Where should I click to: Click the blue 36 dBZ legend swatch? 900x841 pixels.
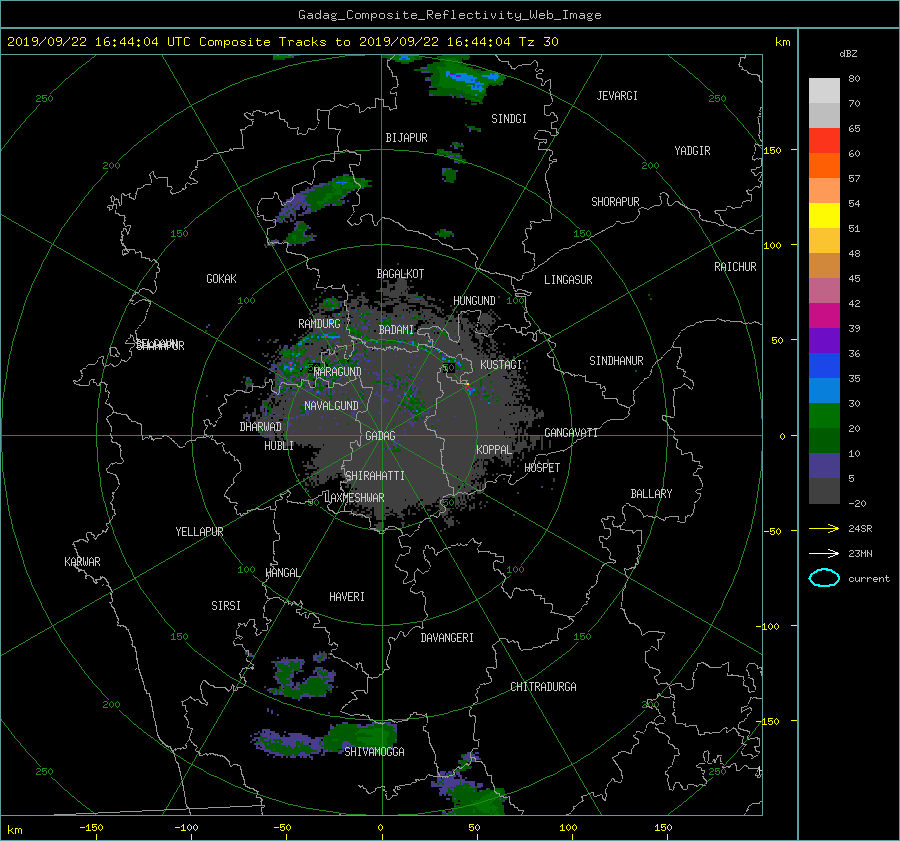coord(824,366)
